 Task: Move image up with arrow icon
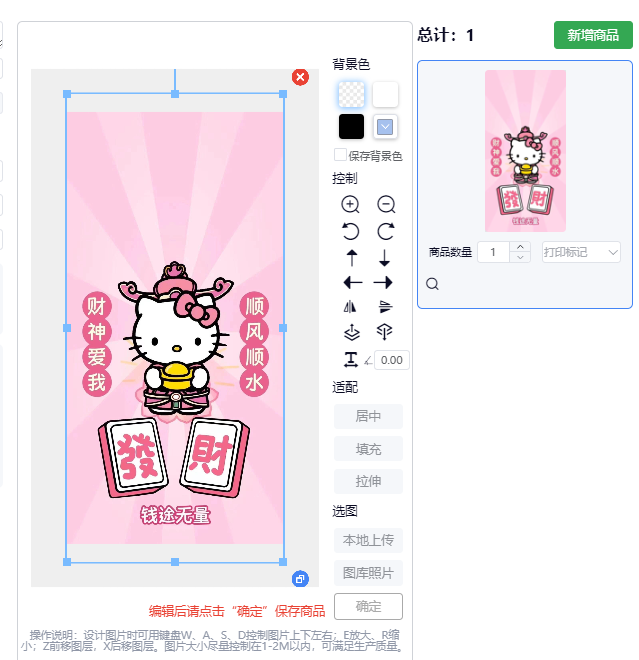click(352, 258)
